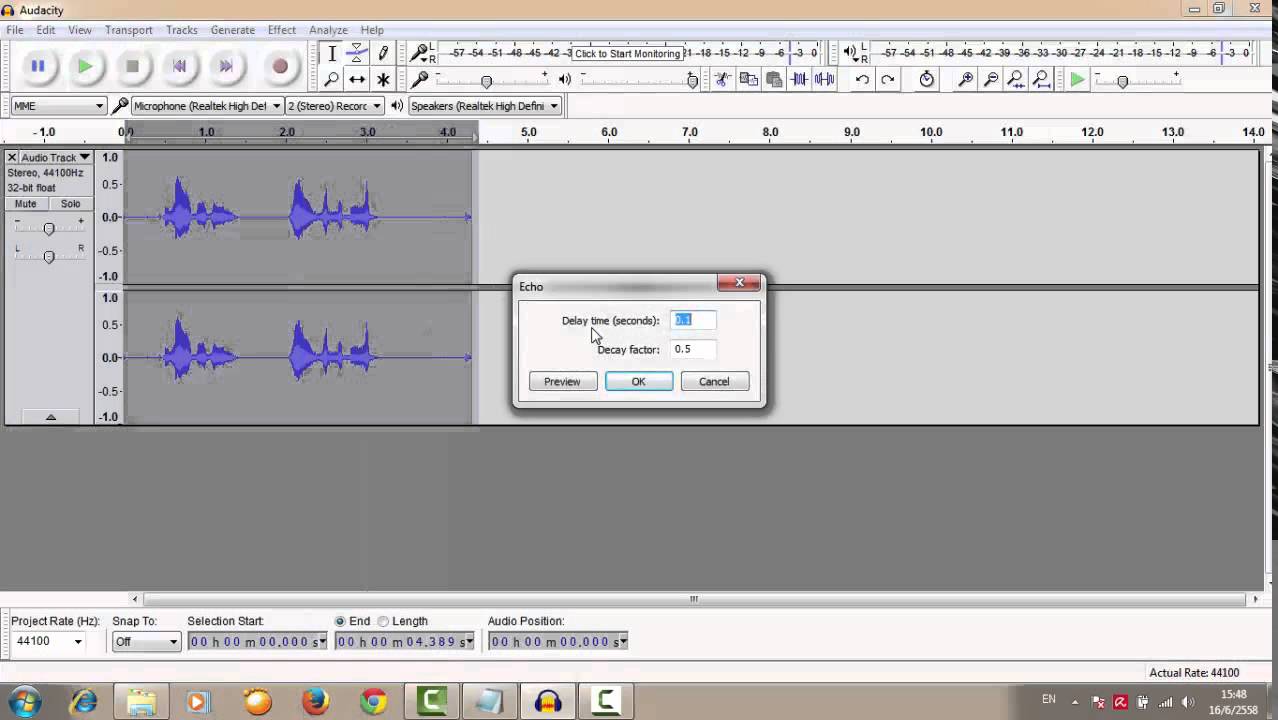Click the Zoom In magnifier icon
The width and height of the screenshot is (1278, 720).
pyautogui.click(x=966, y=80)
